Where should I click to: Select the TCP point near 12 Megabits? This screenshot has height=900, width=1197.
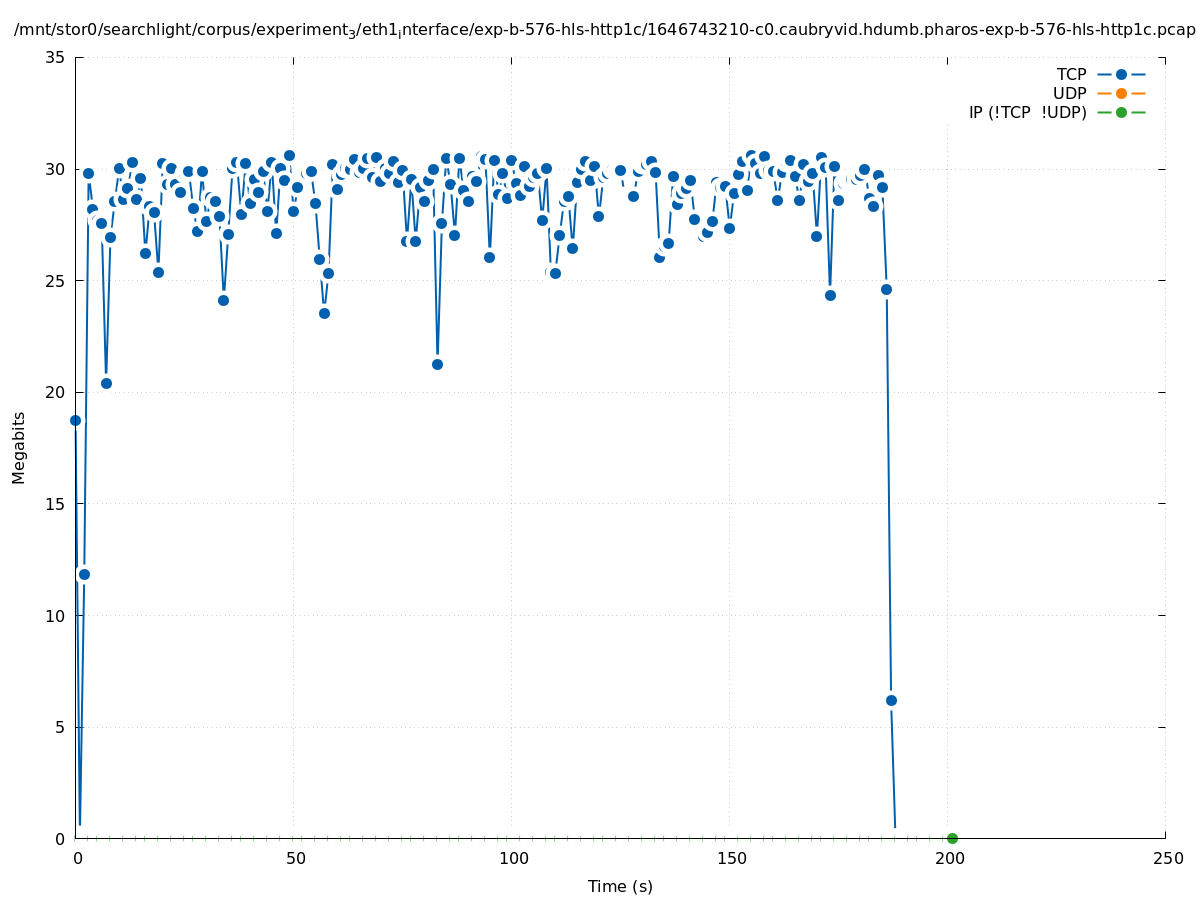(x=84, y=574)
